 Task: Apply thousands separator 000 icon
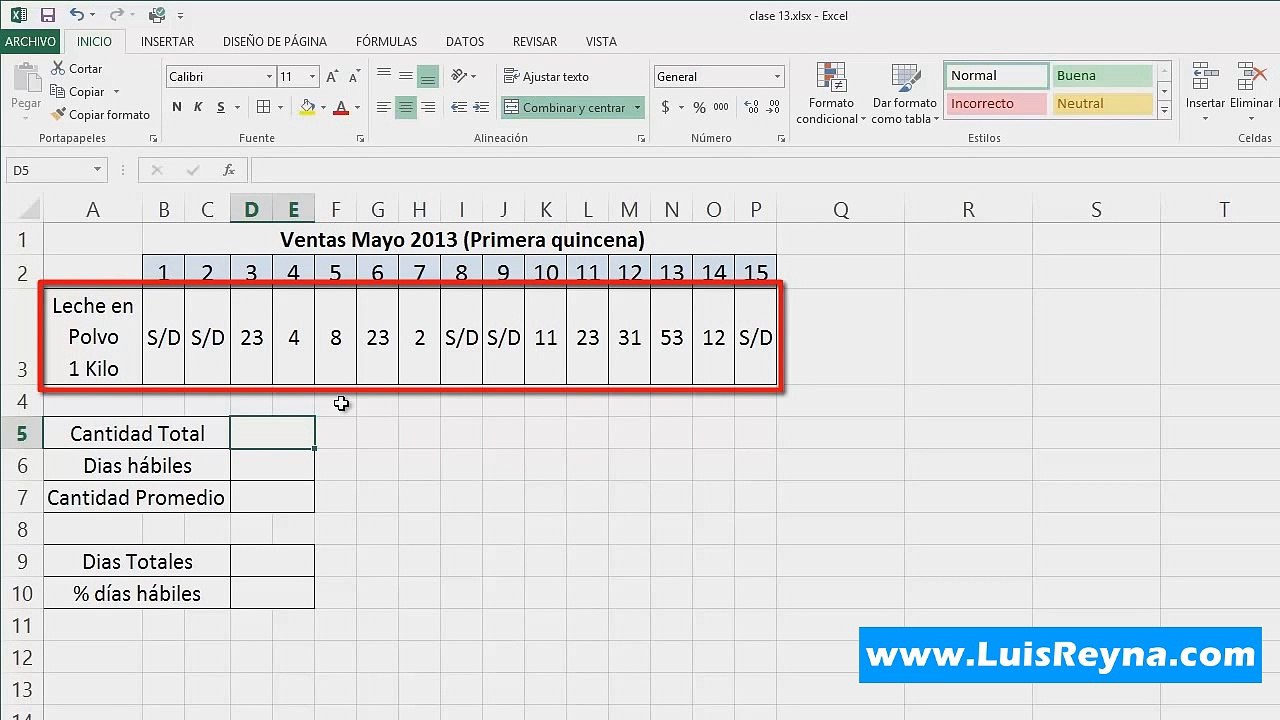point(720,107)
